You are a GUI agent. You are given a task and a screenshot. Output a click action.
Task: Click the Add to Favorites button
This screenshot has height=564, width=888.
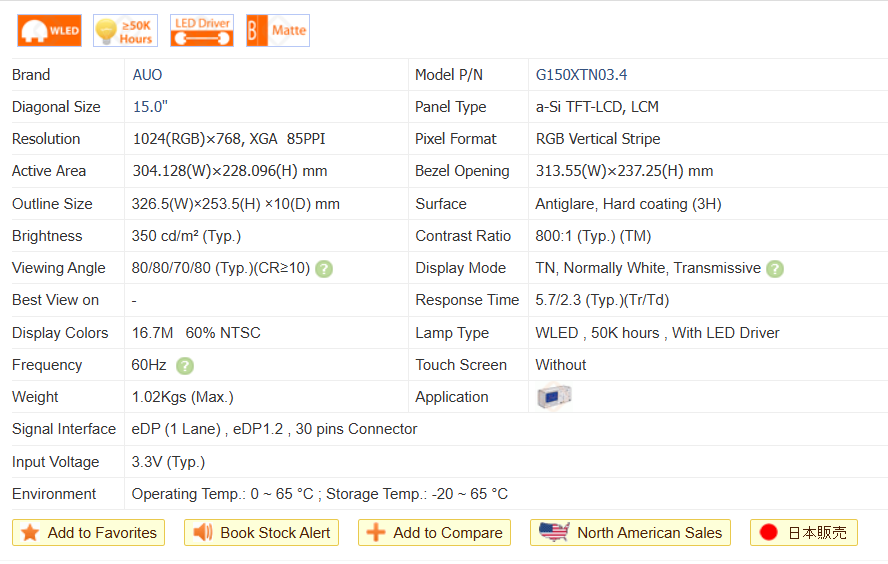point(89,533)
